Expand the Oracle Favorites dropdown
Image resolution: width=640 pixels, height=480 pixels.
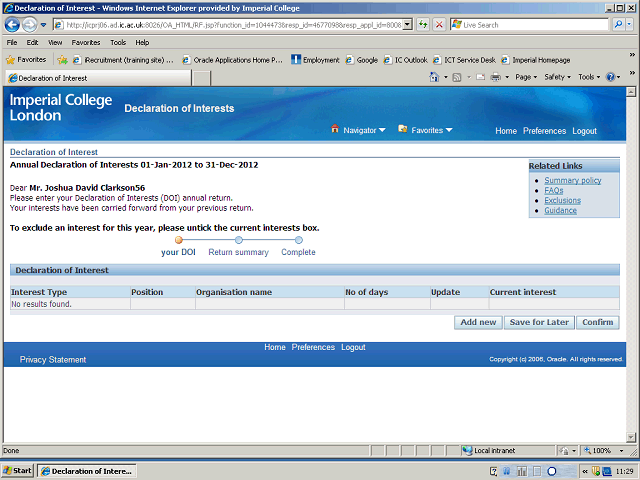coord(425,130)
